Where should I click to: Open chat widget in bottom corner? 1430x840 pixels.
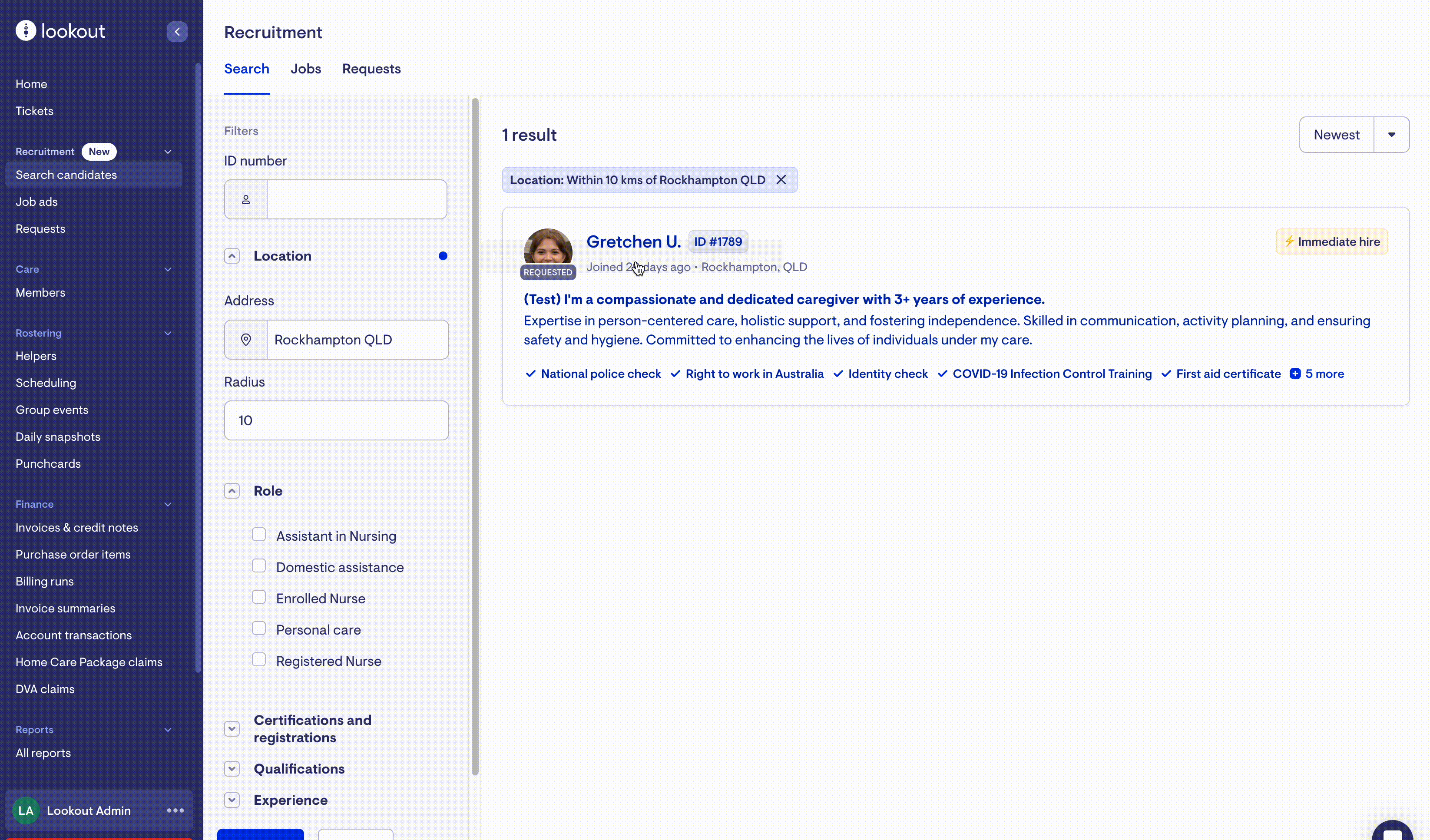1392,831
